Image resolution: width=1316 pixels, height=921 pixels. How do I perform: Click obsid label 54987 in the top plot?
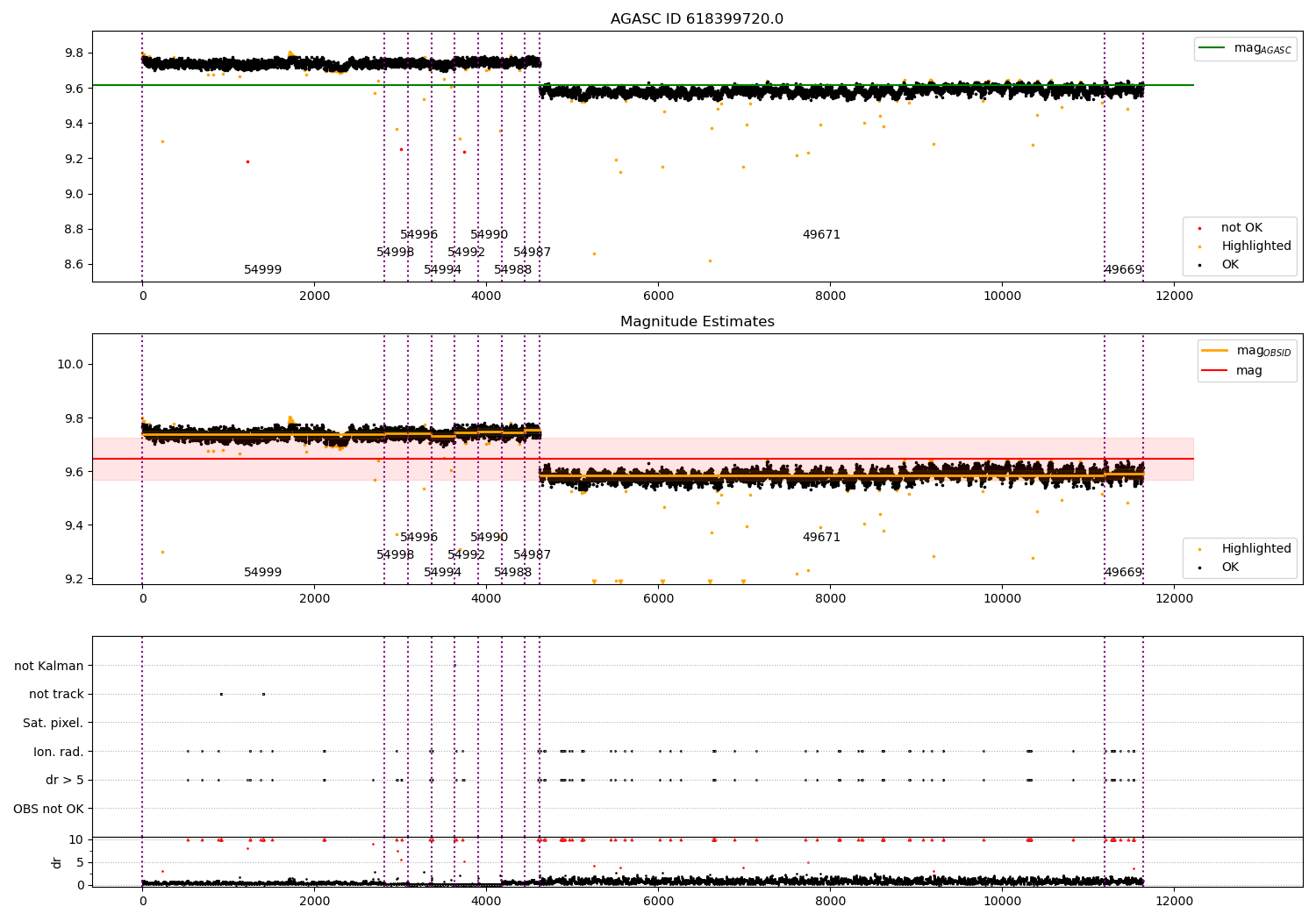click(533, 253)
